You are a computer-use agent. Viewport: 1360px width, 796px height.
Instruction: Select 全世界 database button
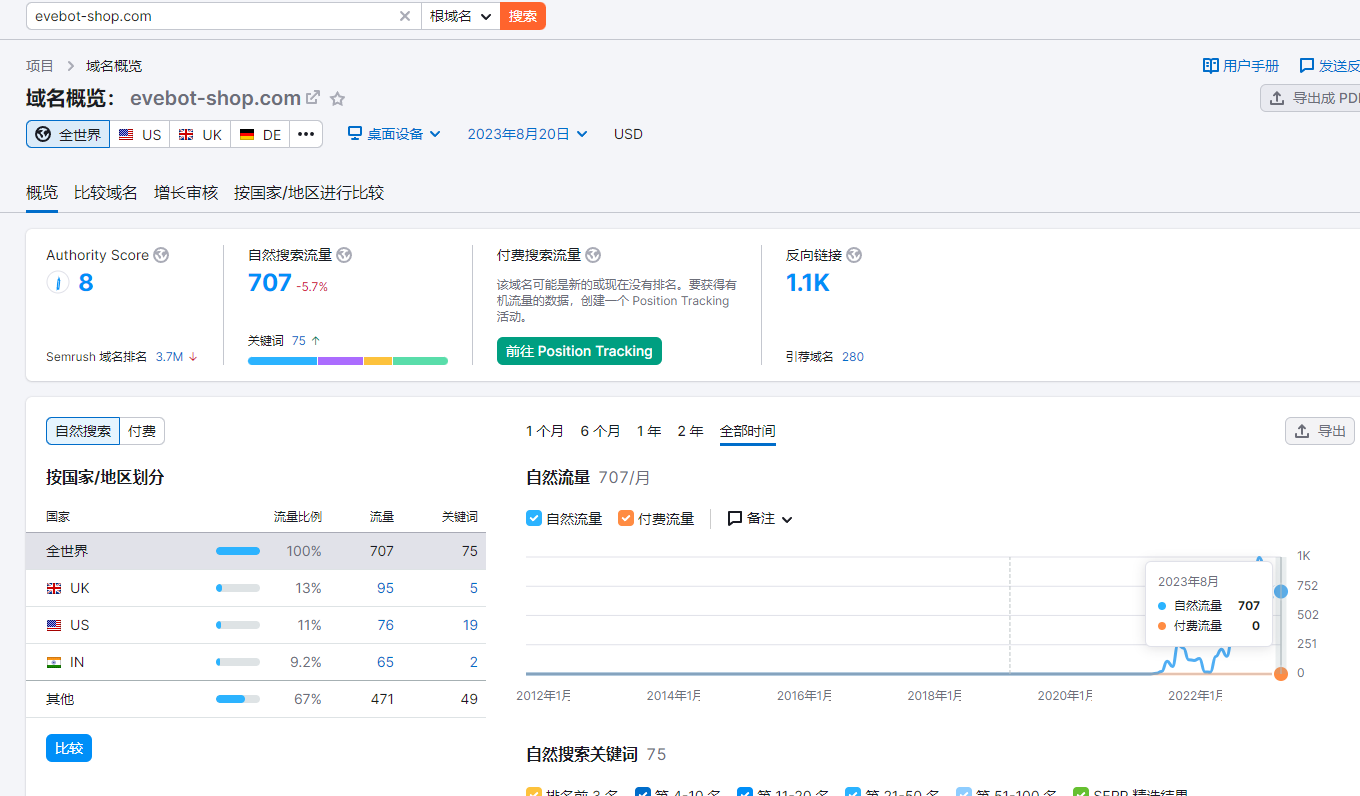[x=68, y=134]
